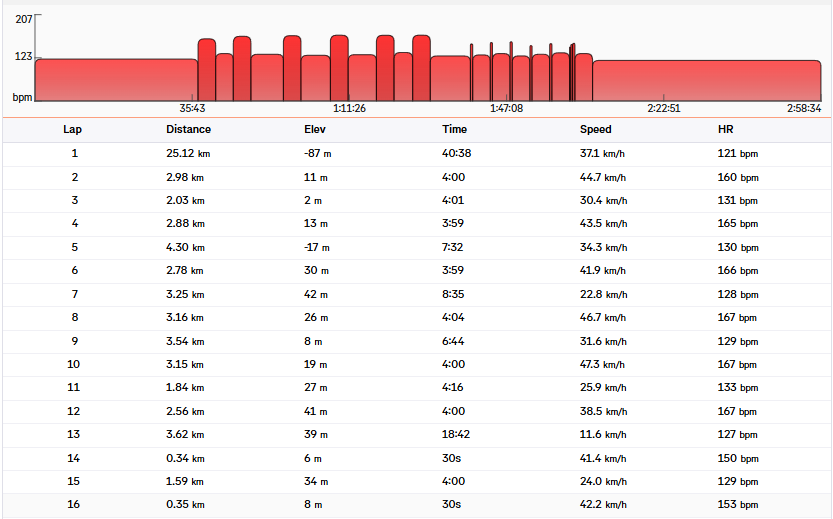Click the -17 m elevation cell
Viewport: 833px width, 519px height.
coord(317,248)
